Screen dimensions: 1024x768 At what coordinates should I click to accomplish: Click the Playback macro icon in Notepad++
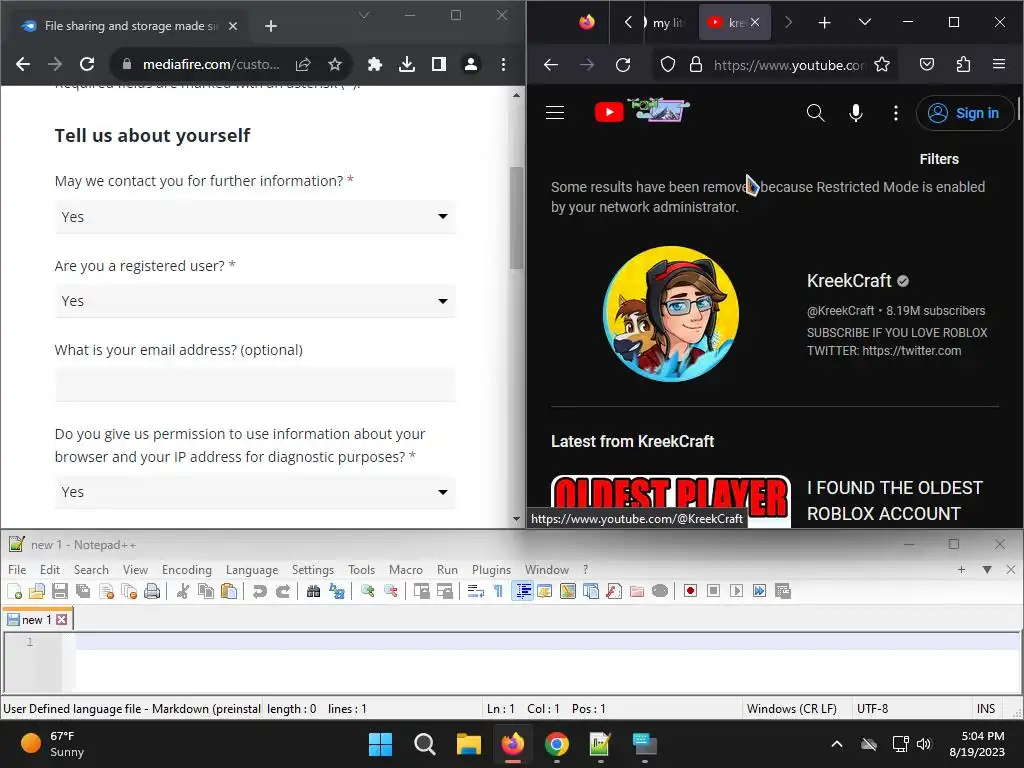[737, 591]
